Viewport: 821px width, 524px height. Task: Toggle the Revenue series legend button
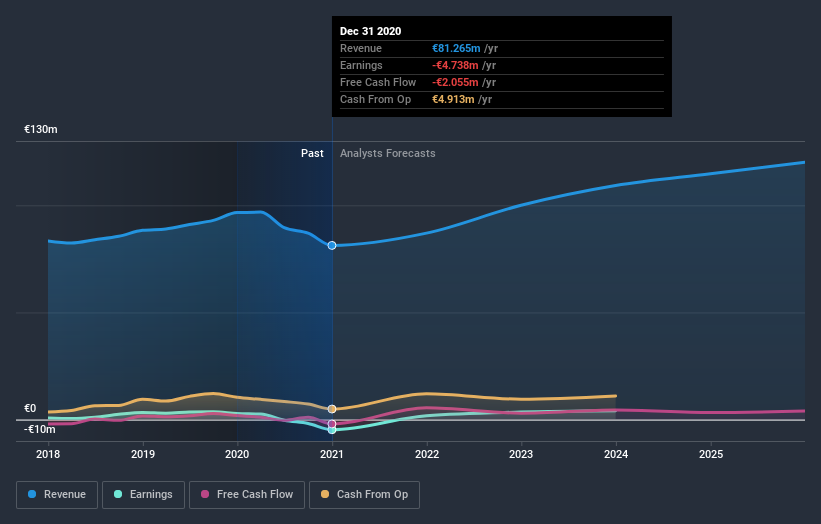[x=57, y=495]
